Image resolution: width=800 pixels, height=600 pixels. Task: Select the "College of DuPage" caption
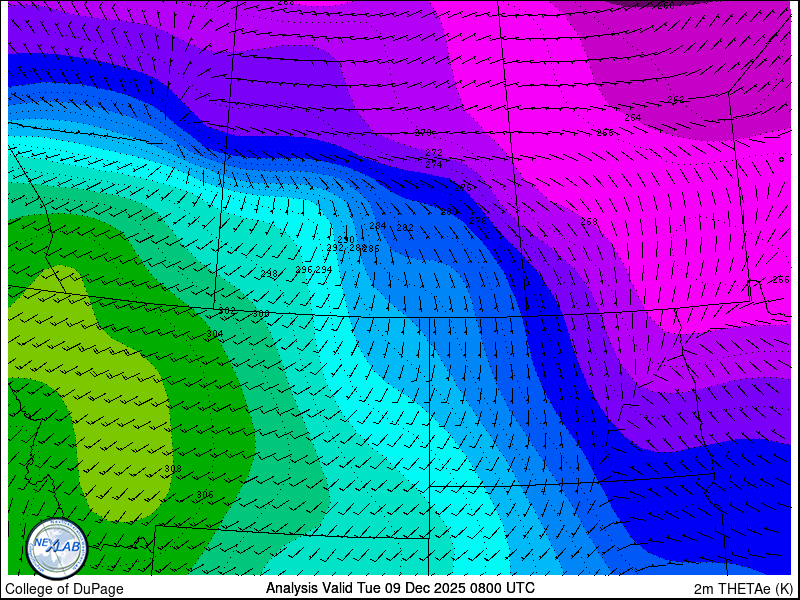coord(64,589)
